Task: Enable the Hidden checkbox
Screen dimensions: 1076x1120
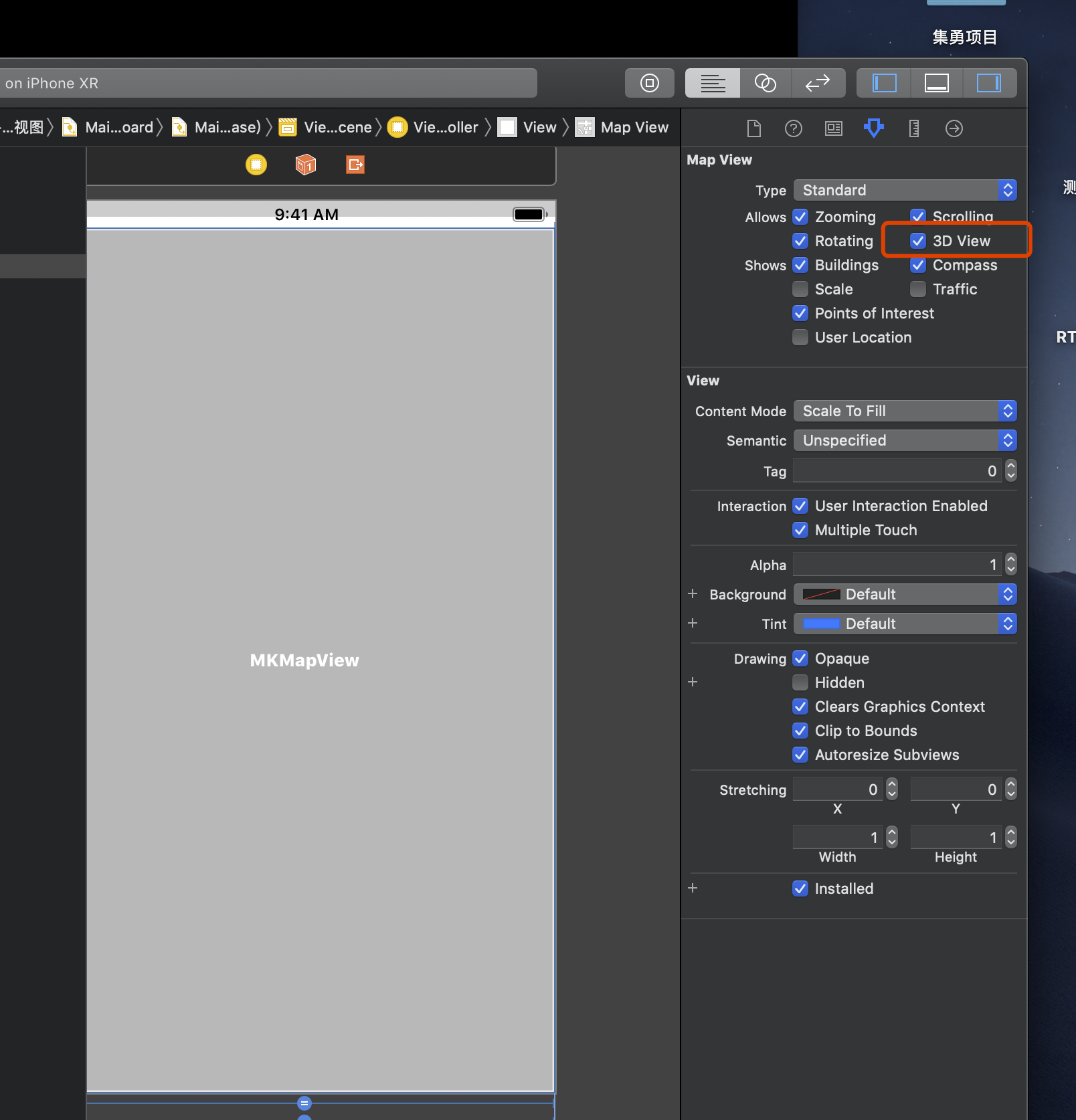Action: click(x=800, y=682)
